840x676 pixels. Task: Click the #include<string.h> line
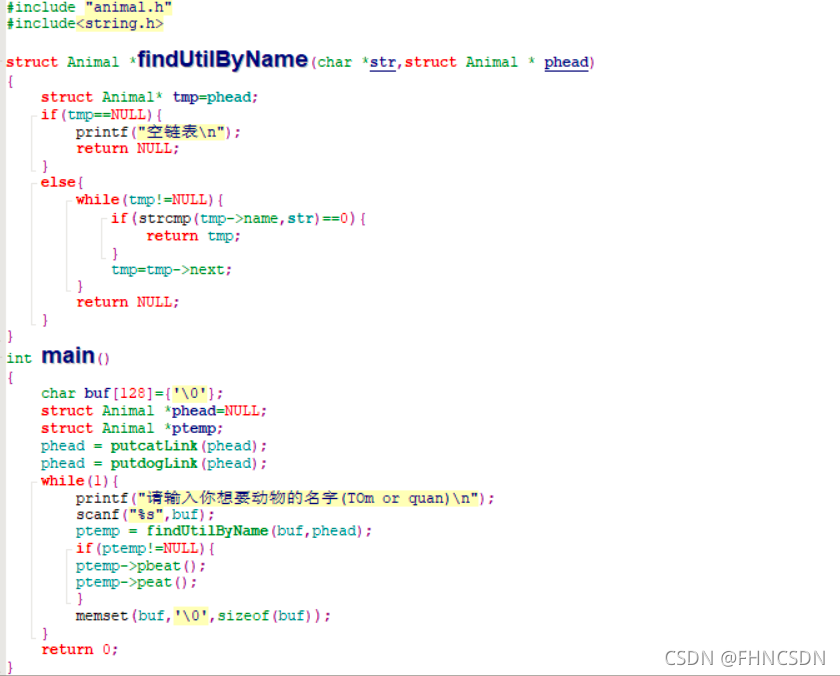pyautogui.click(x=85, y=24)
